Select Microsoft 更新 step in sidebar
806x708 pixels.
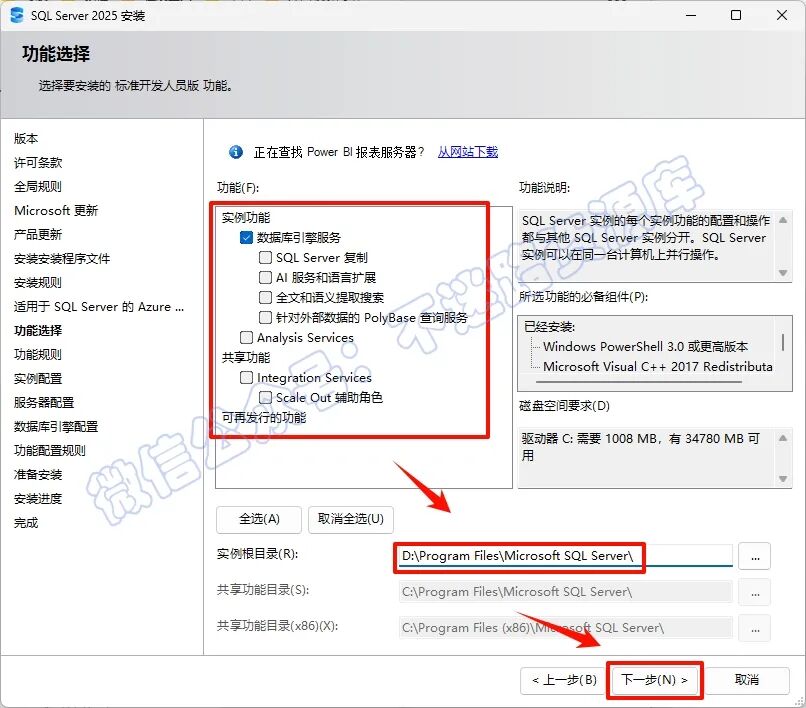tap(56, 210)
